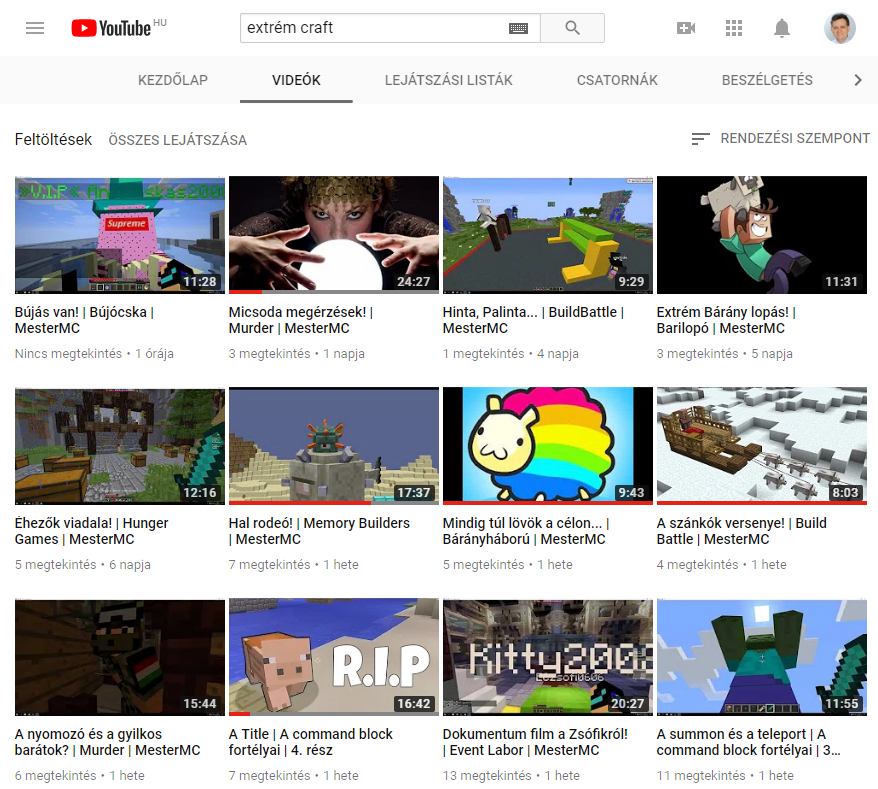This screenshot has height=789, width=878.
Task: Open the hamburger guide menu
Action: click(35, 28)
